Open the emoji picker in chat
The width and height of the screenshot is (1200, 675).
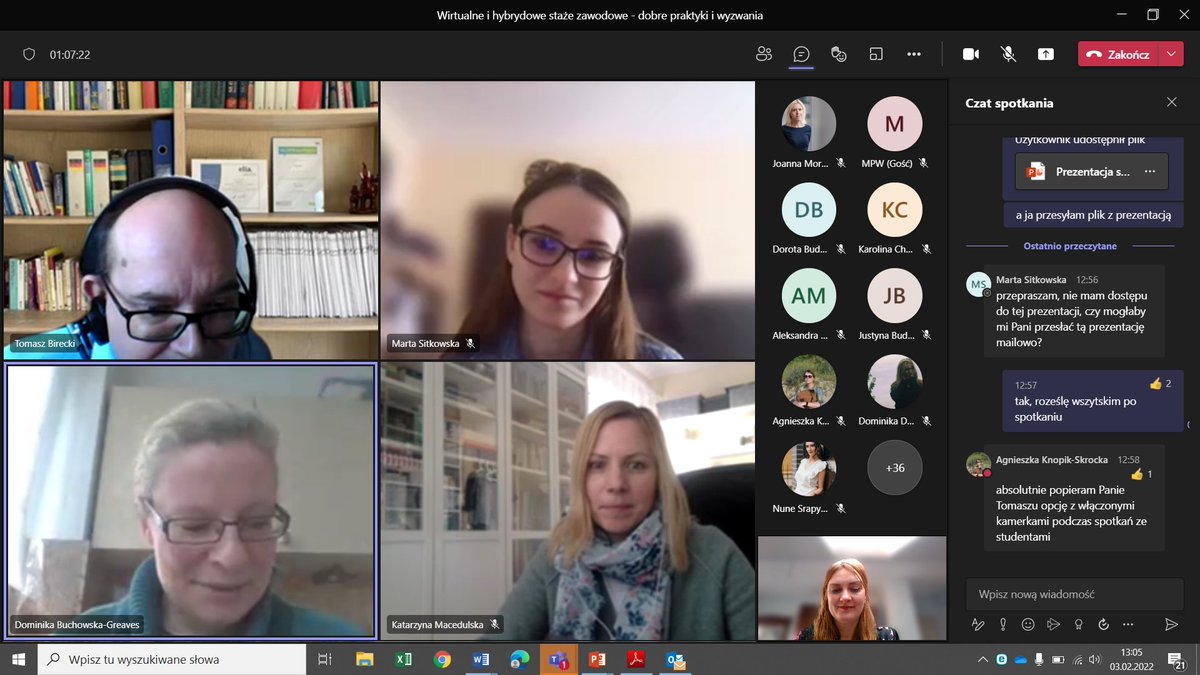pyautogui.click(x=1028, y=624)
